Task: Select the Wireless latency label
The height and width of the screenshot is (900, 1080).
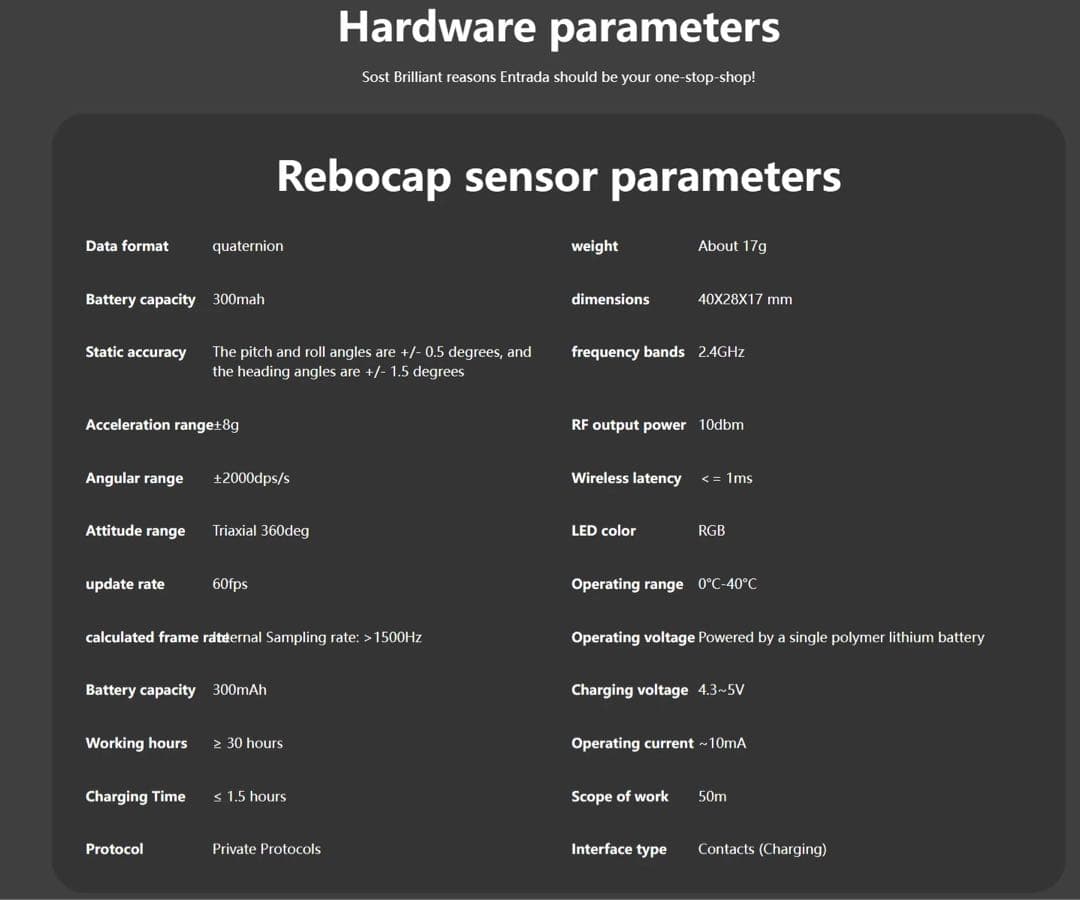Action: coord(626,478)
